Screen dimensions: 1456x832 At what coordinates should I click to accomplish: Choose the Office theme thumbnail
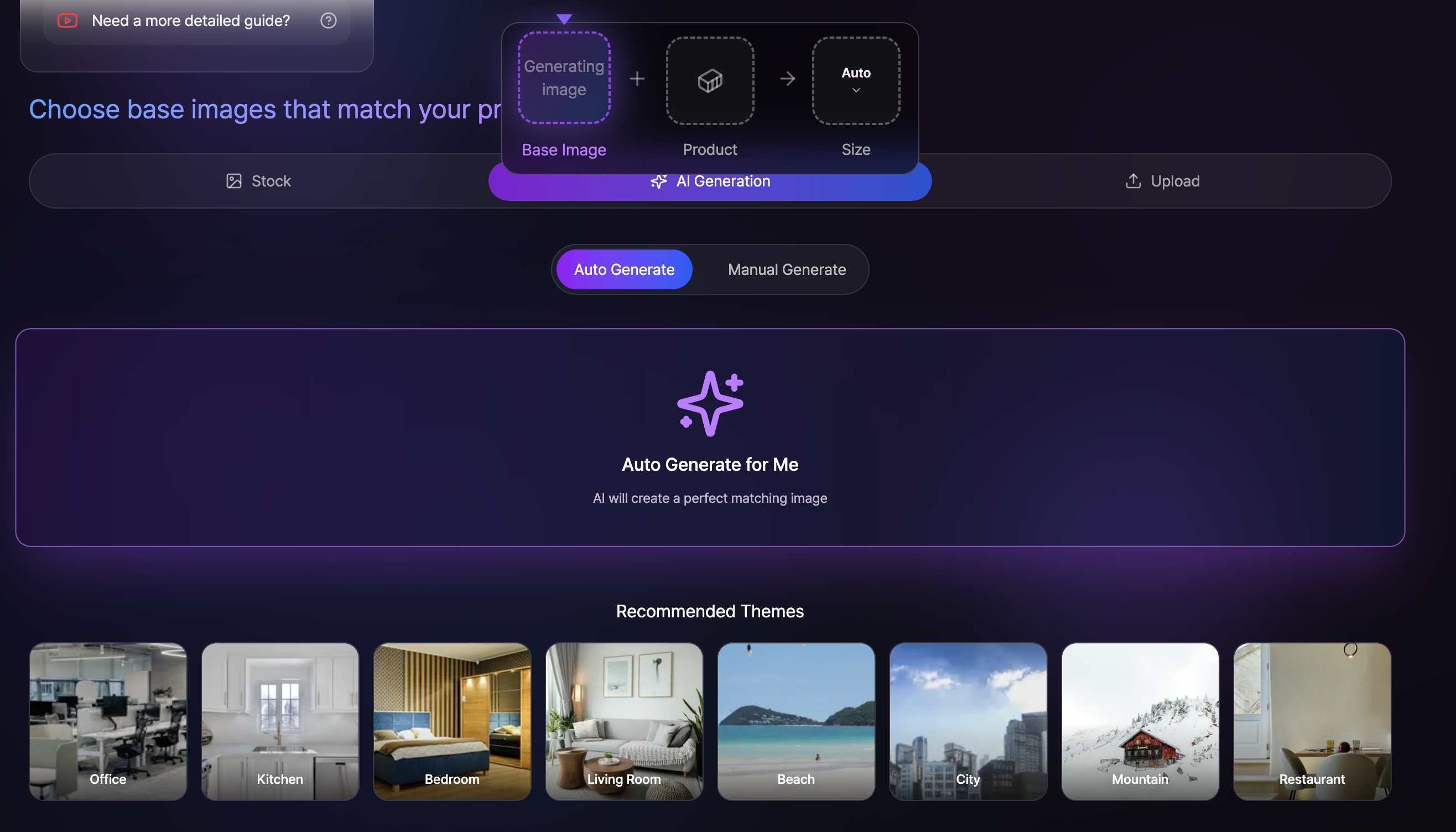(x=108, y=722)
